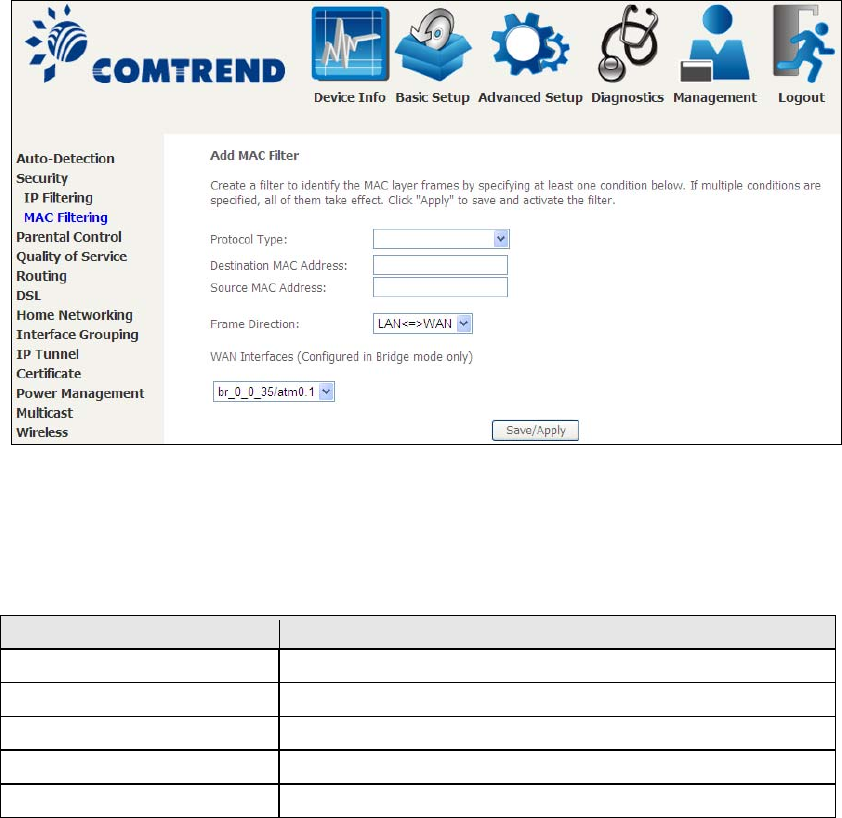Open the Routing sidebar item
842x818 pixels.
tap(41, 276)
